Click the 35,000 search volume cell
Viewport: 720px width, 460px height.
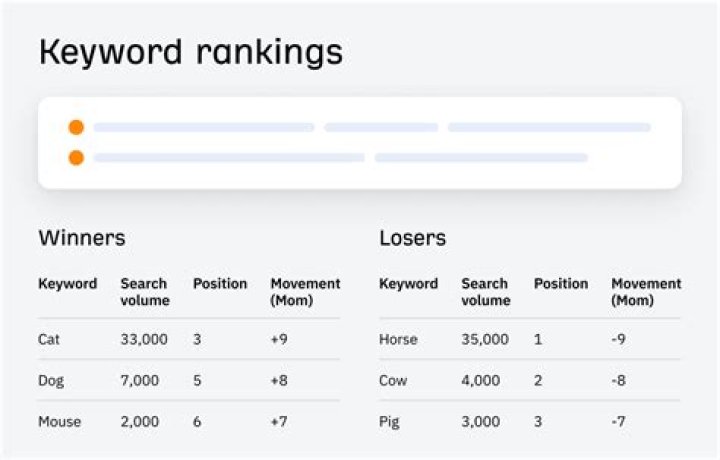tap(486, 339)
